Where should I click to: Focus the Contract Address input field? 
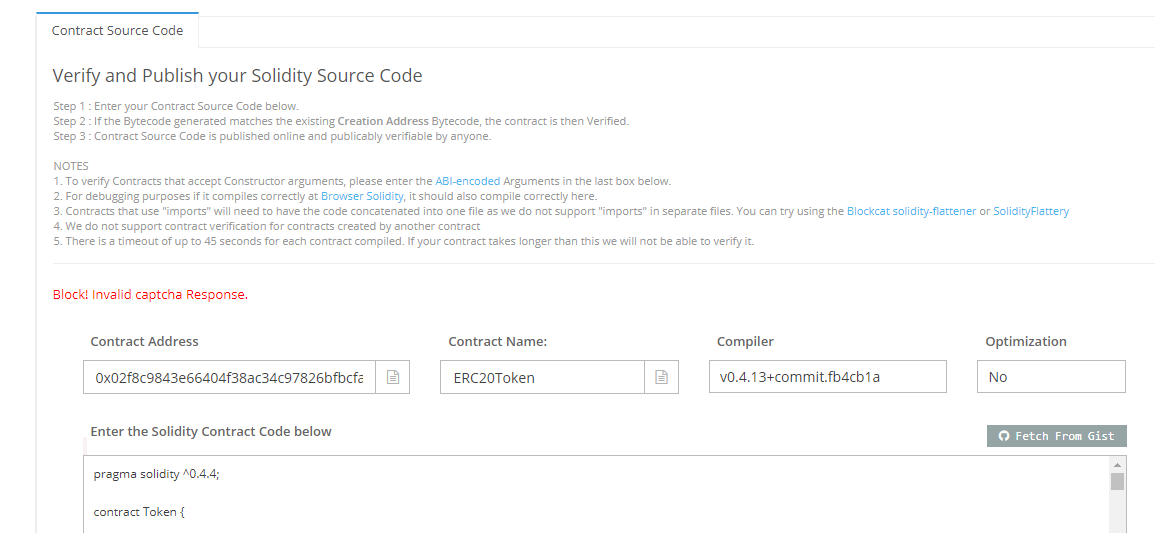(x=229, y=377)
